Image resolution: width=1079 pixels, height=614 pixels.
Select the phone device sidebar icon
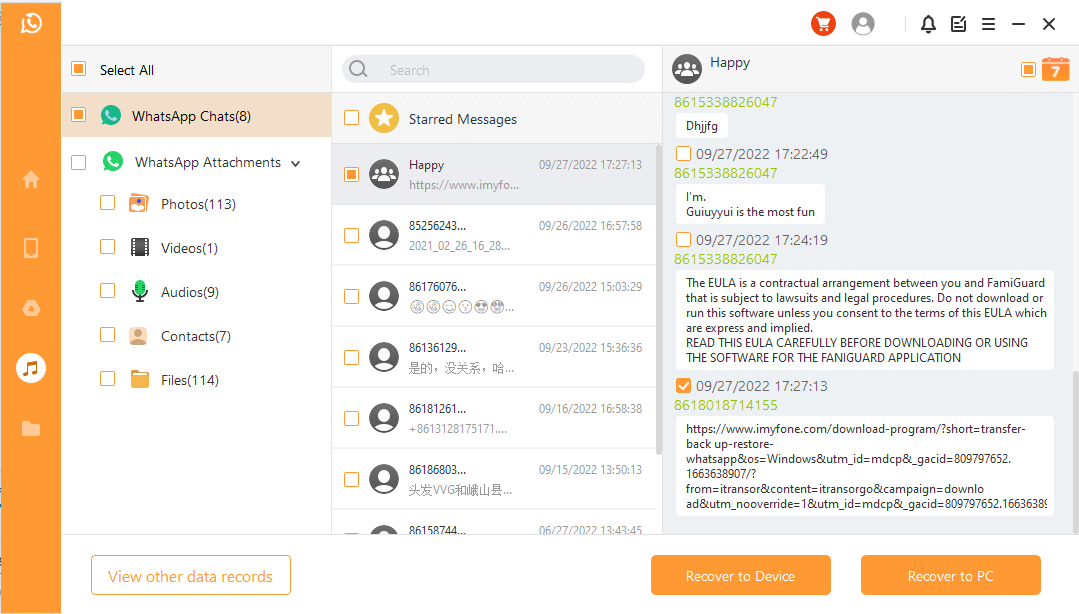pos(31,248)
